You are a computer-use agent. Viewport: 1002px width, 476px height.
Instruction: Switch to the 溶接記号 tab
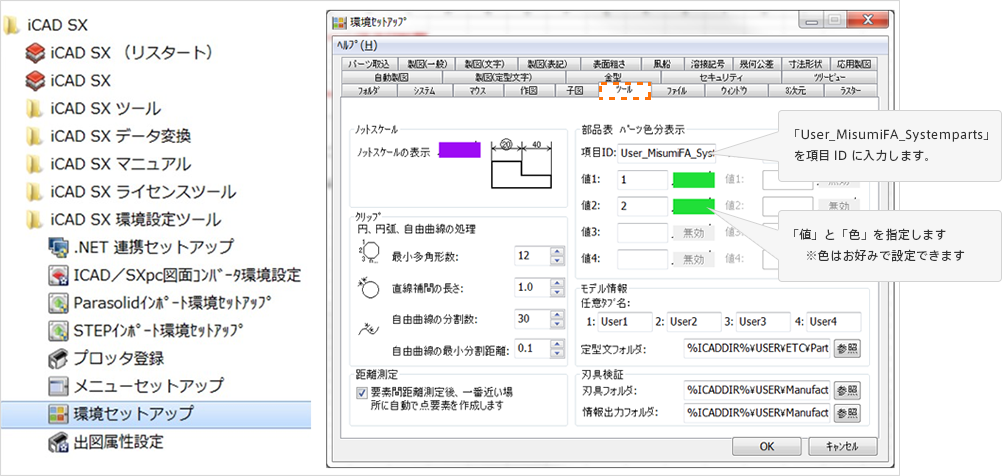[x=708, y=64]
